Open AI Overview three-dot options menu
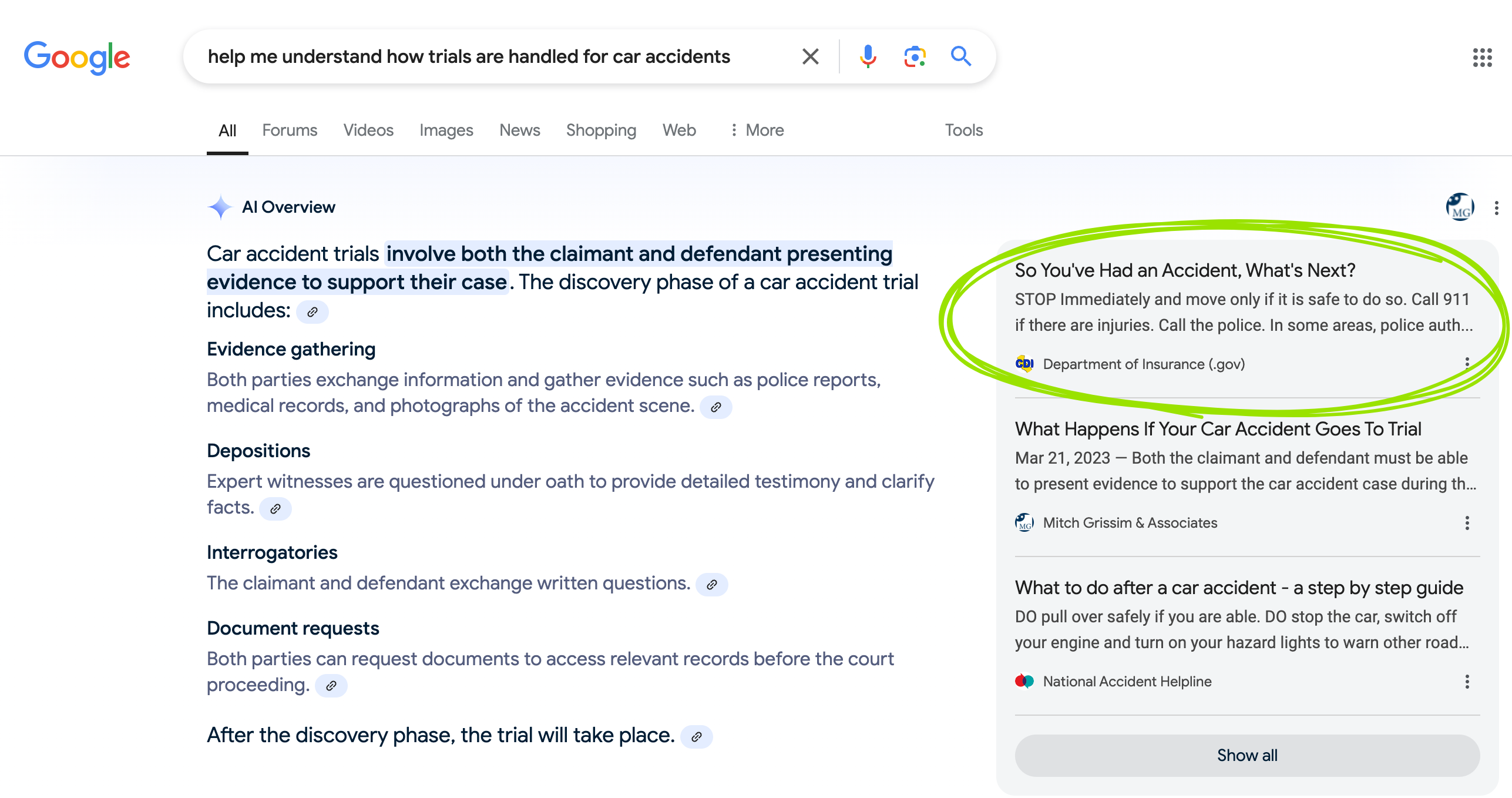The height and width of the screenshot is (798, 1512). [1496, 207]
